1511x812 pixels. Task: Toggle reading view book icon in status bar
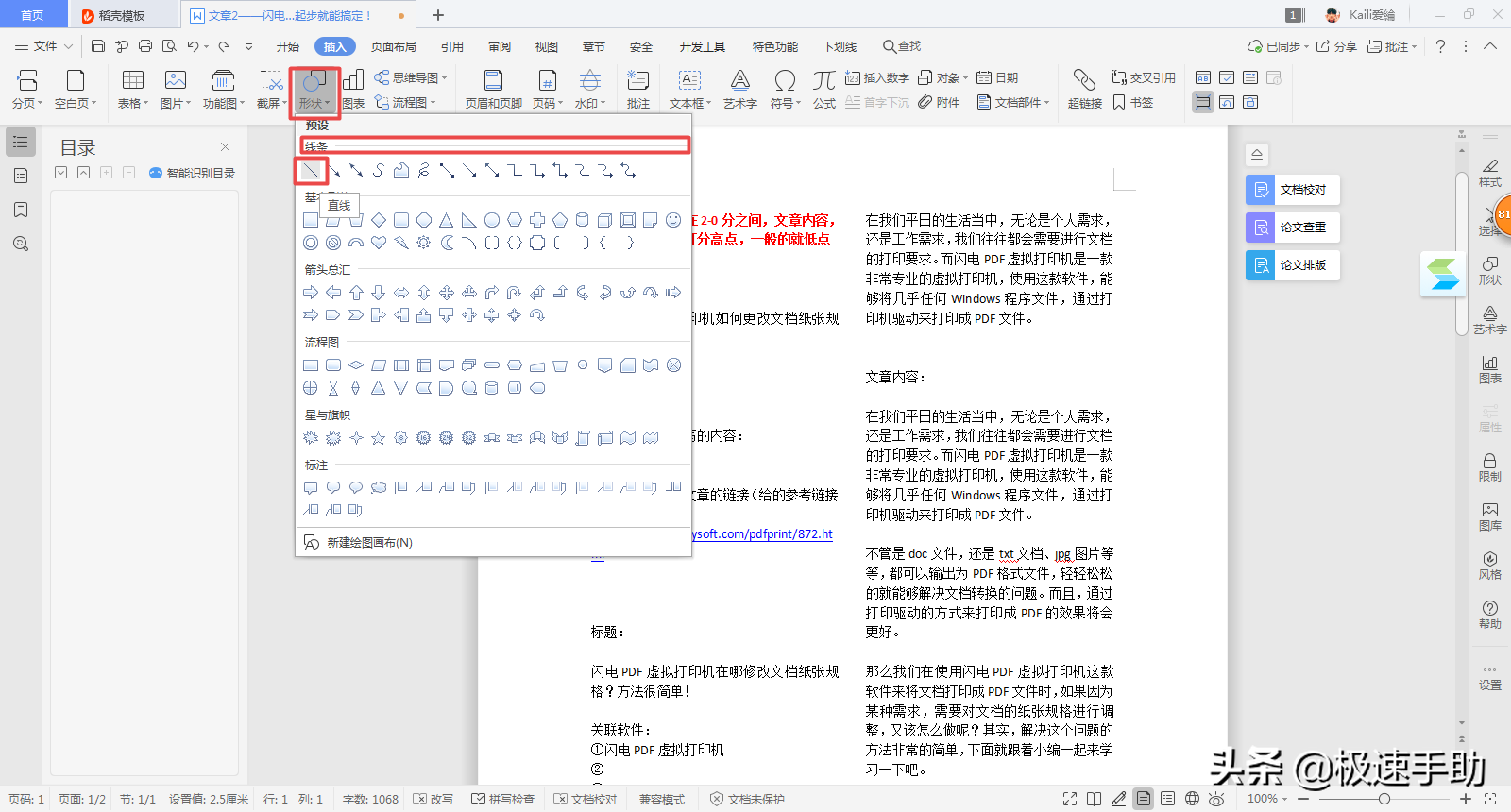tap(1094, 799)
